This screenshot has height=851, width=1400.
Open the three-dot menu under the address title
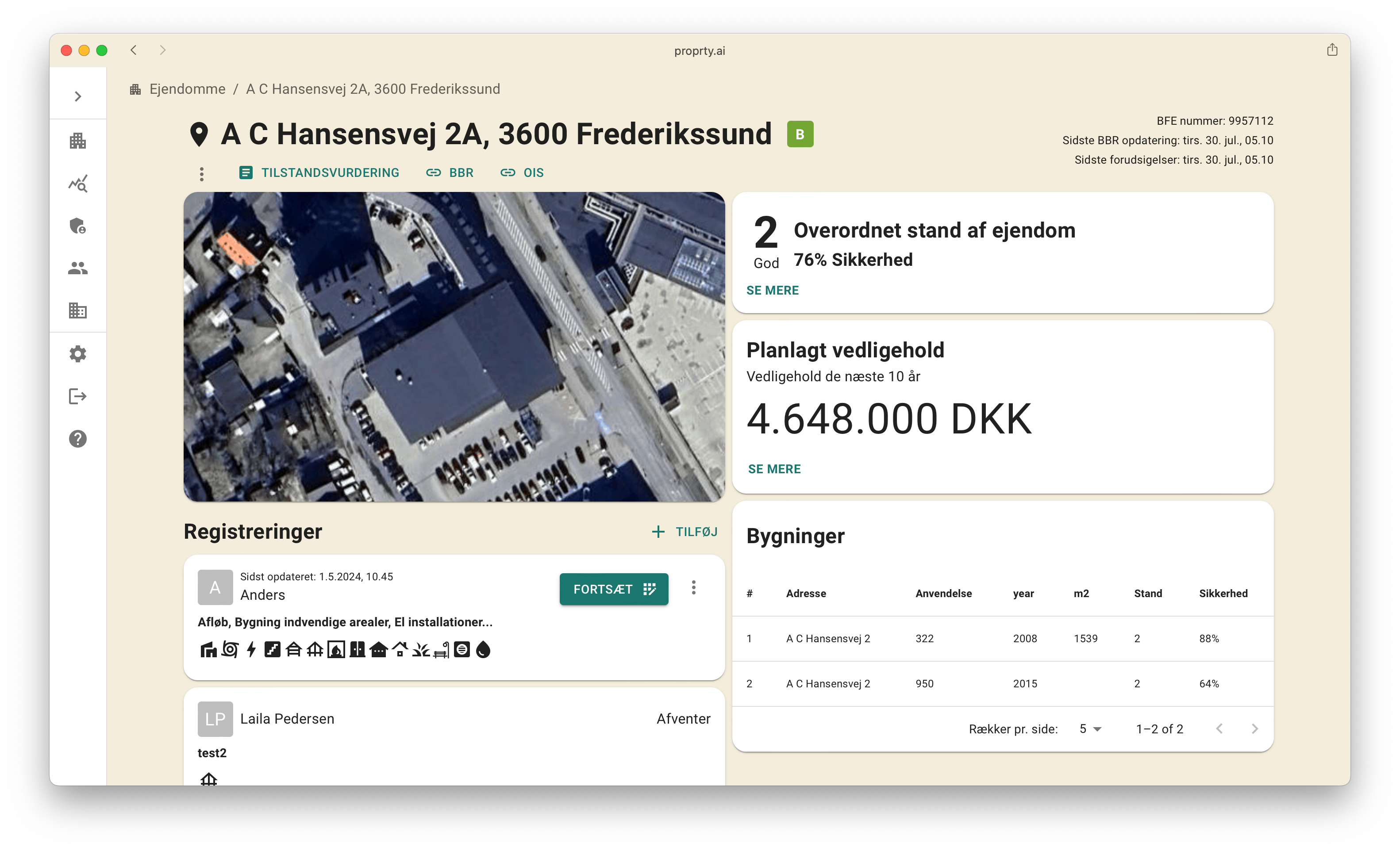(202, 174)
